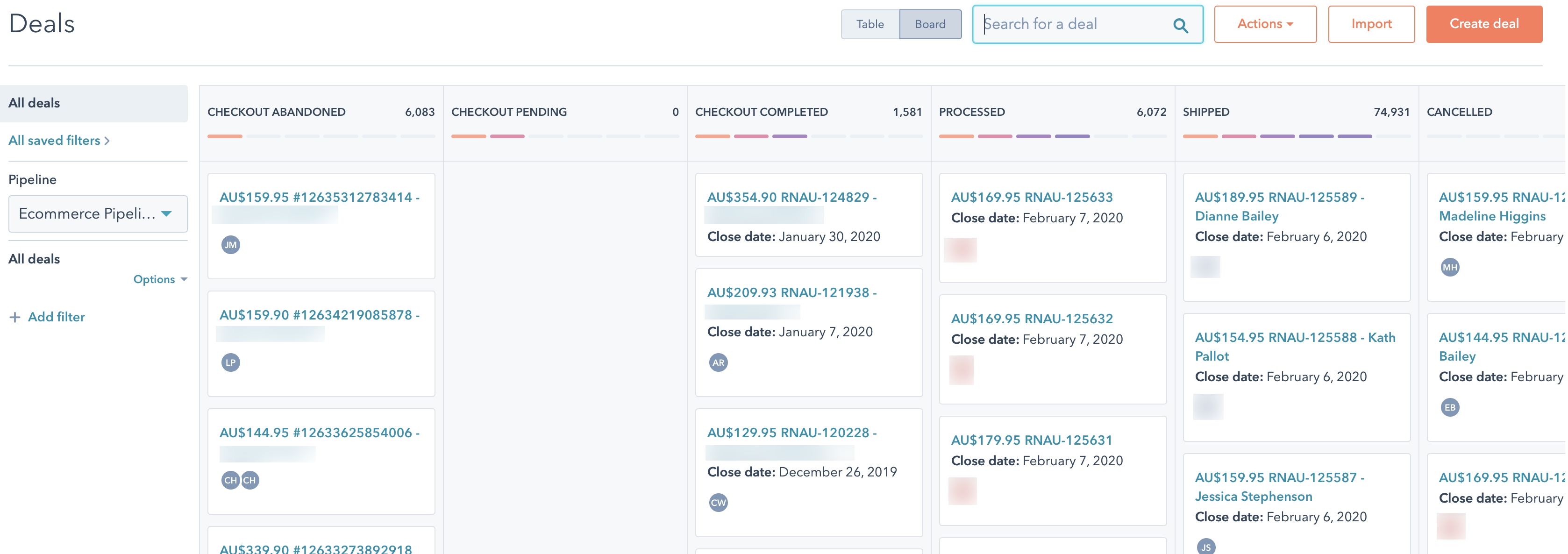Viewport: 1568px width, 554px height.
Task: Click the Import button
Action: 1371,24
